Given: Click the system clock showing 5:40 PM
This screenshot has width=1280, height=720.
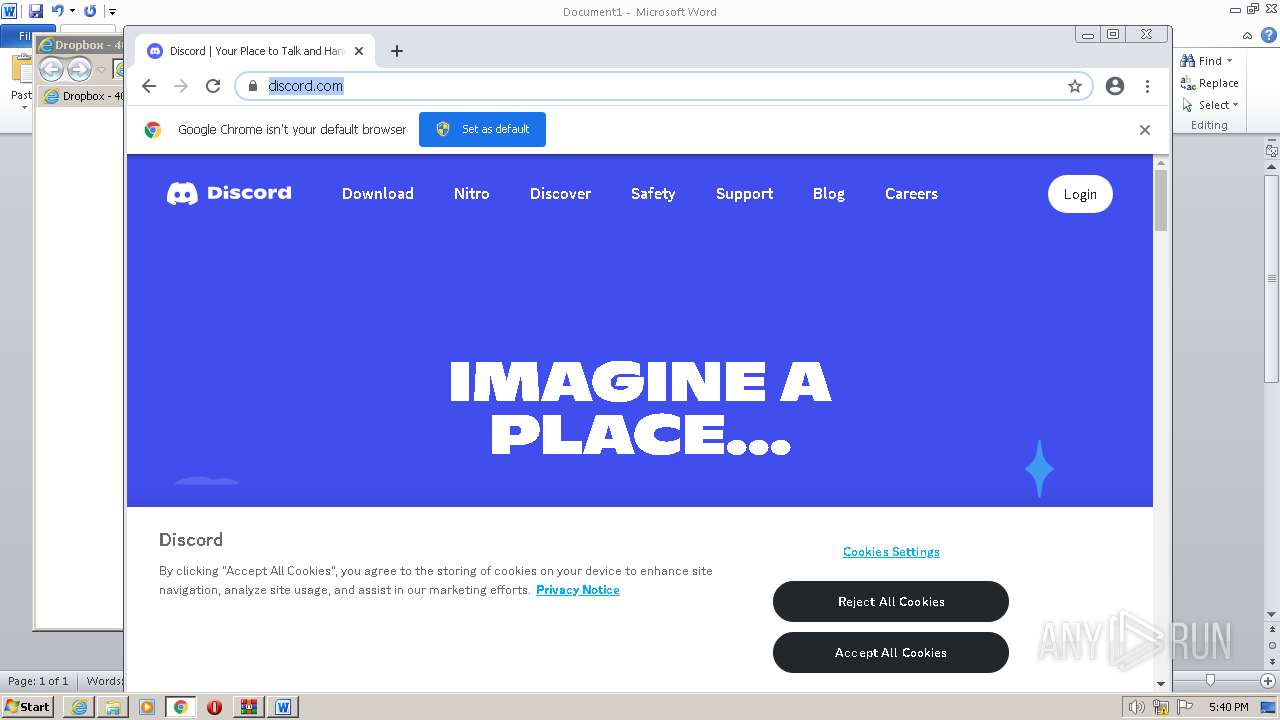Looking at the screenshot, I should click(x=1228, y=707).
